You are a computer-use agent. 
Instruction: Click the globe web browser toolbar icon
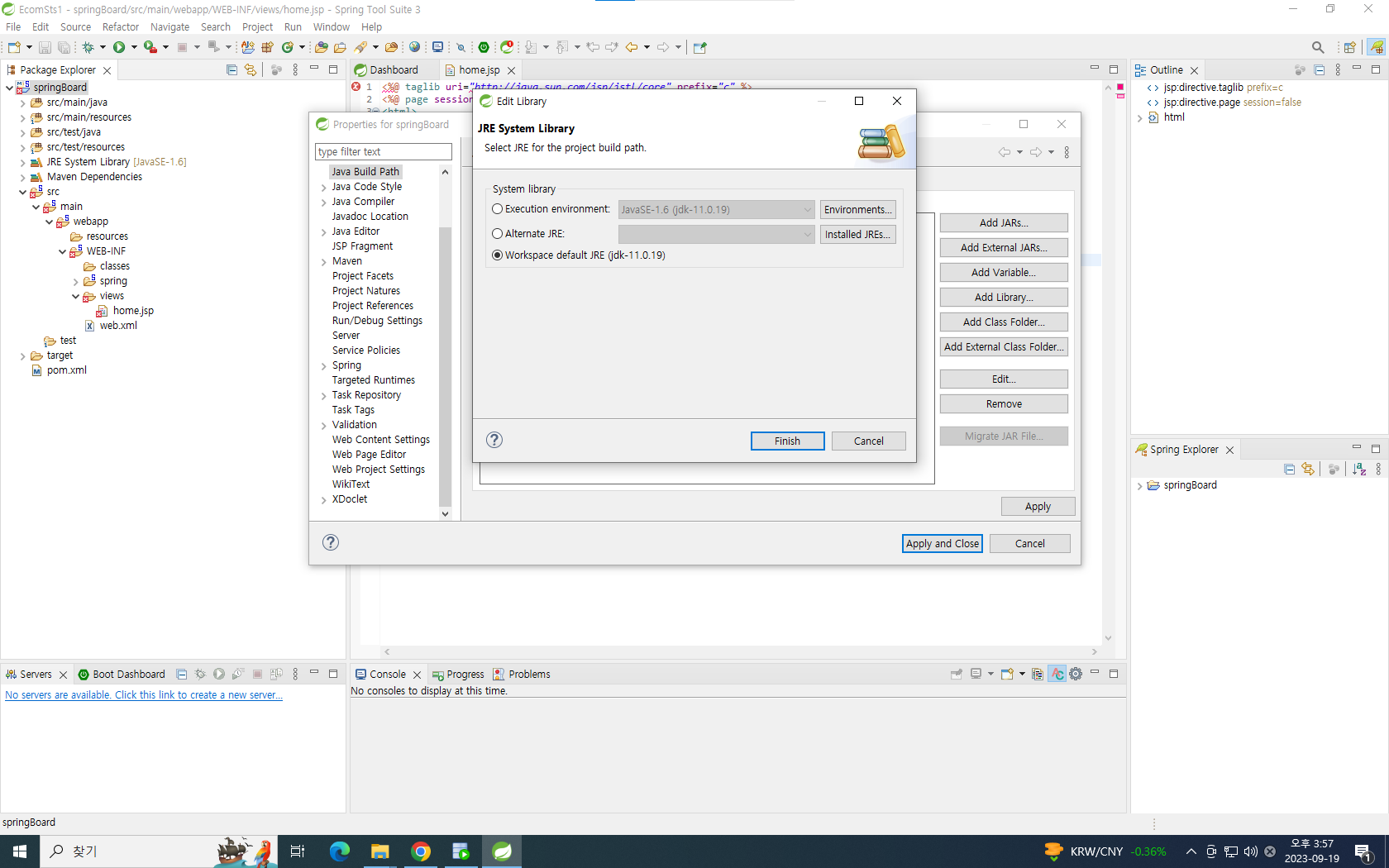click(414, 47)
